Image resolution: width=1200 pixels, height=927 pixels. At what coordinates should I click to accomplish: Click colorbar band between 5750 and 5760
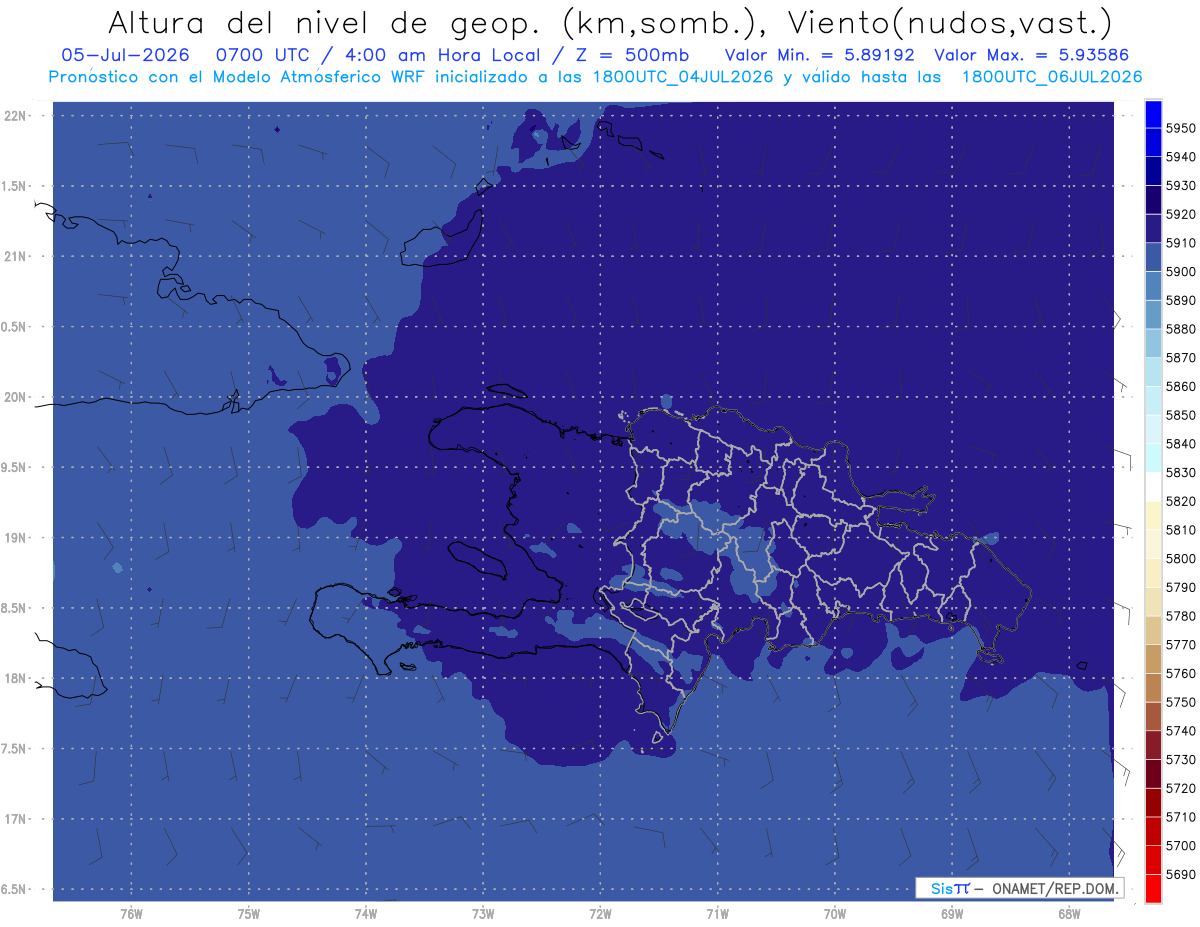tap(1153, 688)
